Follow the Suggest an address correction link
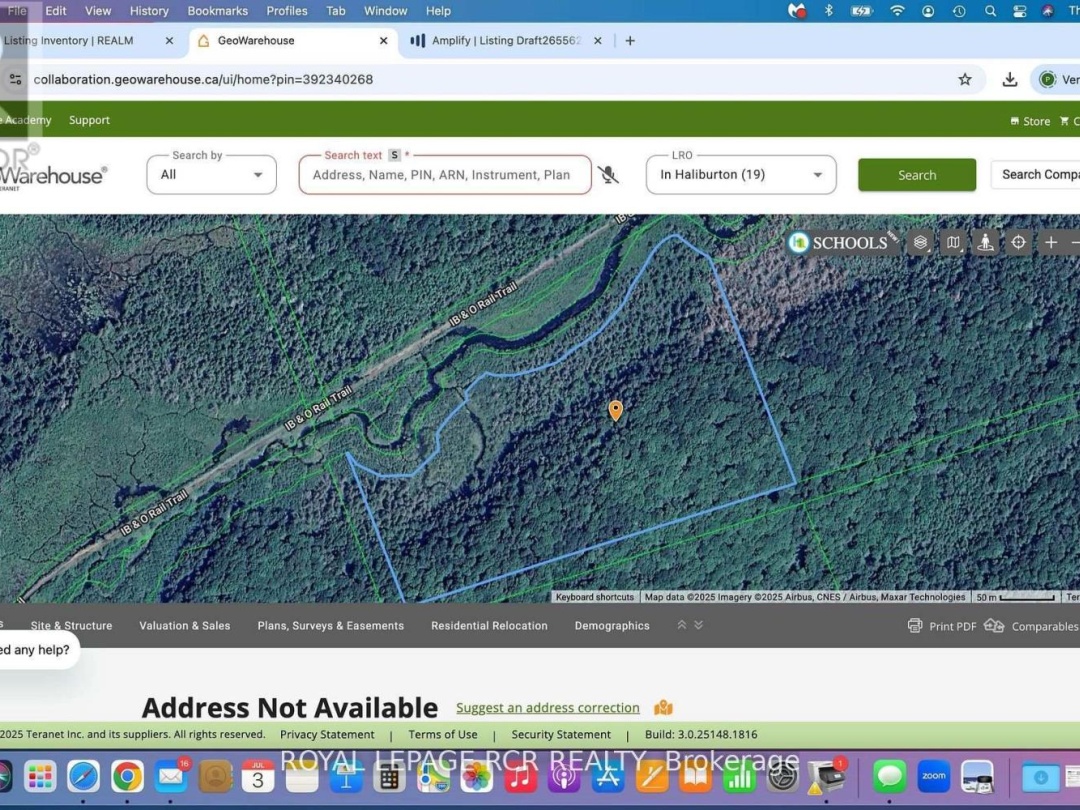Viewport: 1080px width, 810px height. 548,707
